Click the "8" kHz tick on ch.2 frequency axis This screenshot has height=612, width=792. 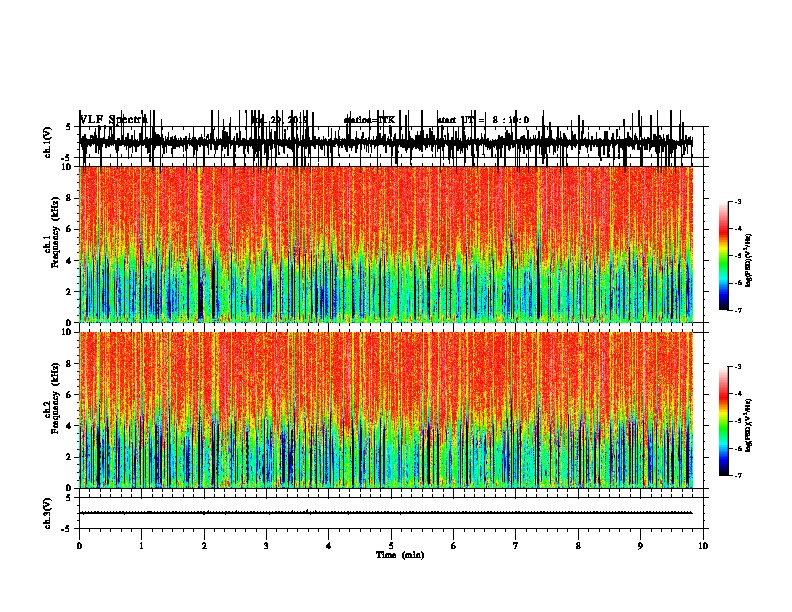point(70,364)
